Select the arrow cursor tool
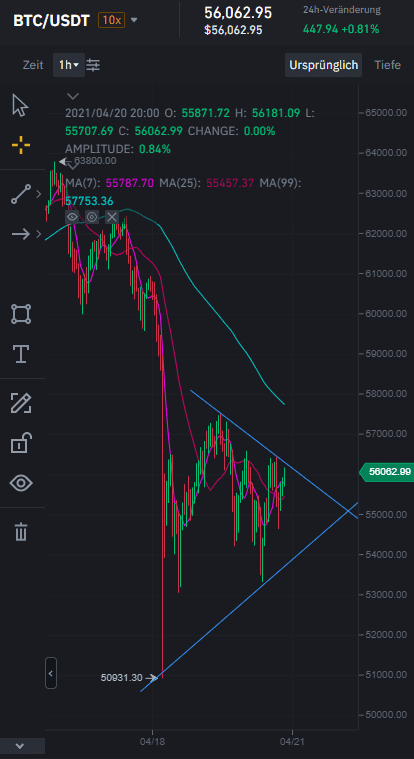The width and height of the screenshot is (414, 759). point(20,106)
